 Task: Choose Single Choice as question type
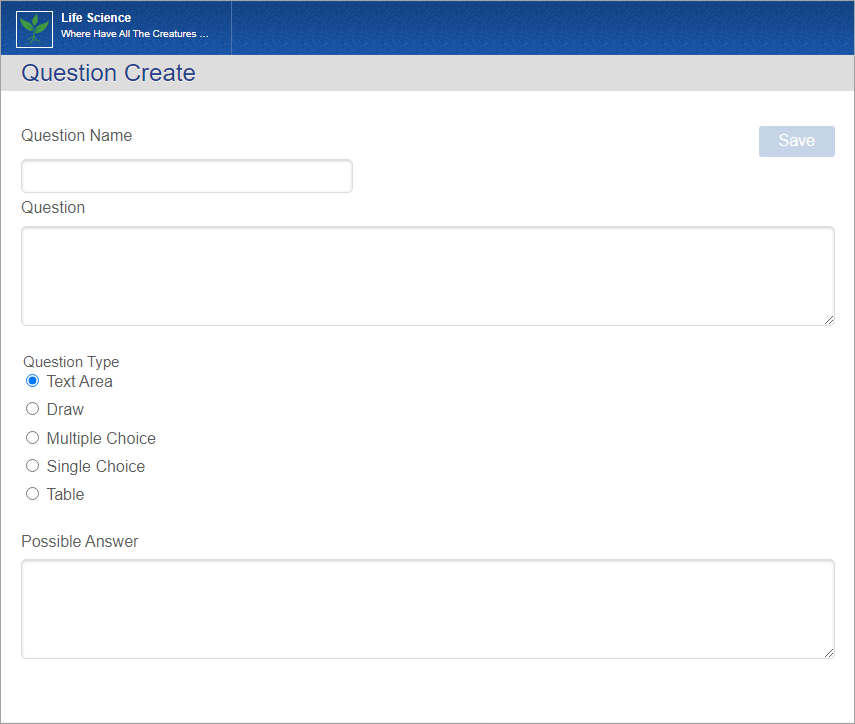click(31, 465)
